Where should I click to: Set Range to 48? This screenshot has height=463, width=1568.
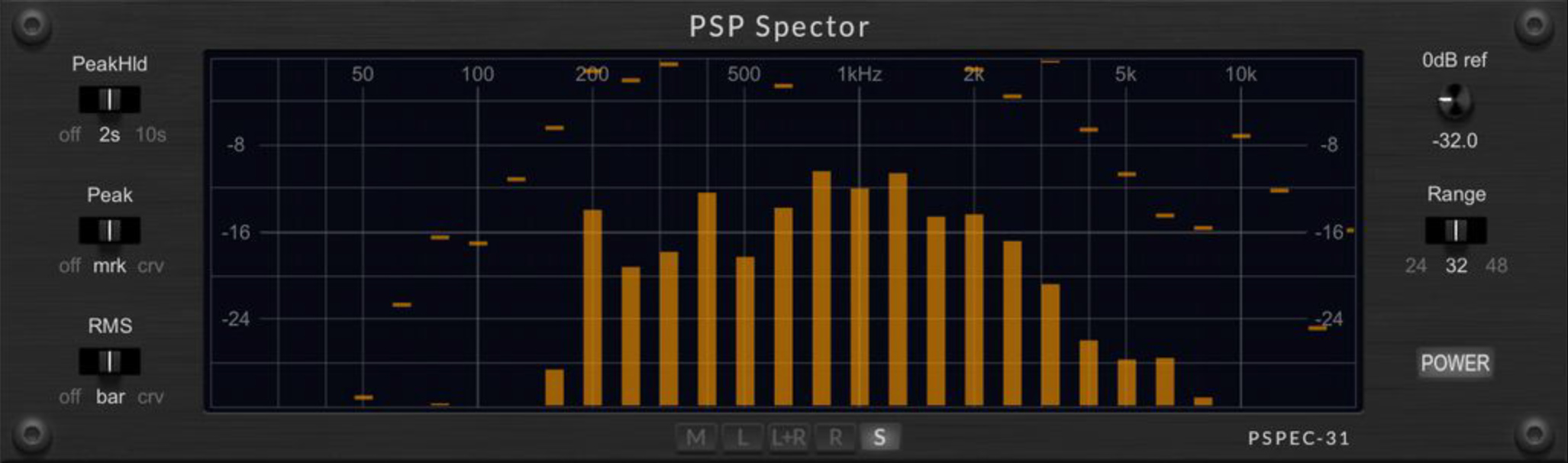coord(1496,266)
